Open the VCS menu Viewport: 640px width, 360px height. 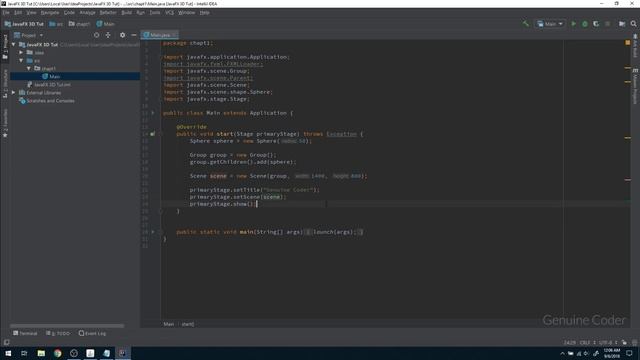169,13
